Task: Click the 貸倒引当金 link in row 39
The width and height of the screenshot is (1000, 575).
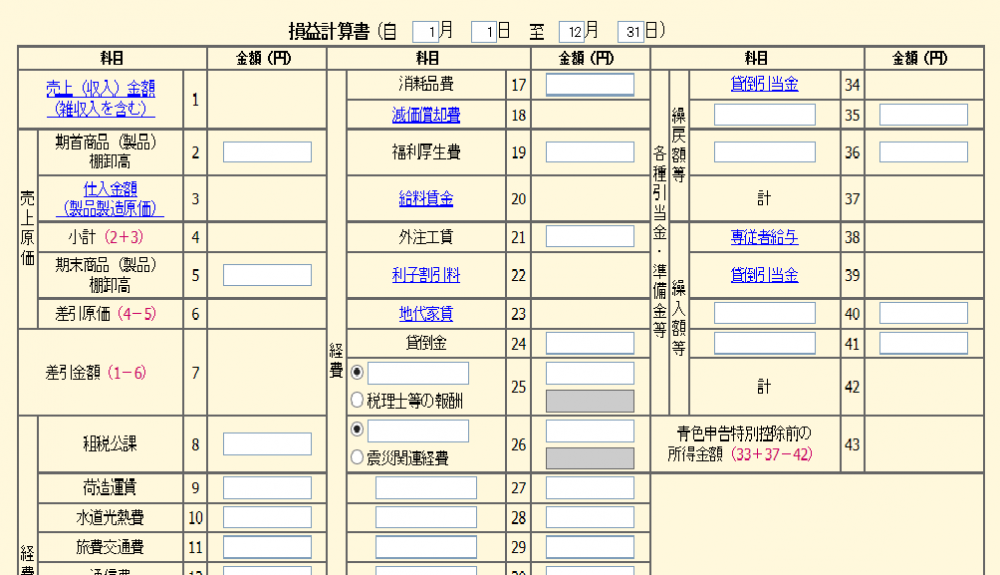Action: (x=764, y=274)
